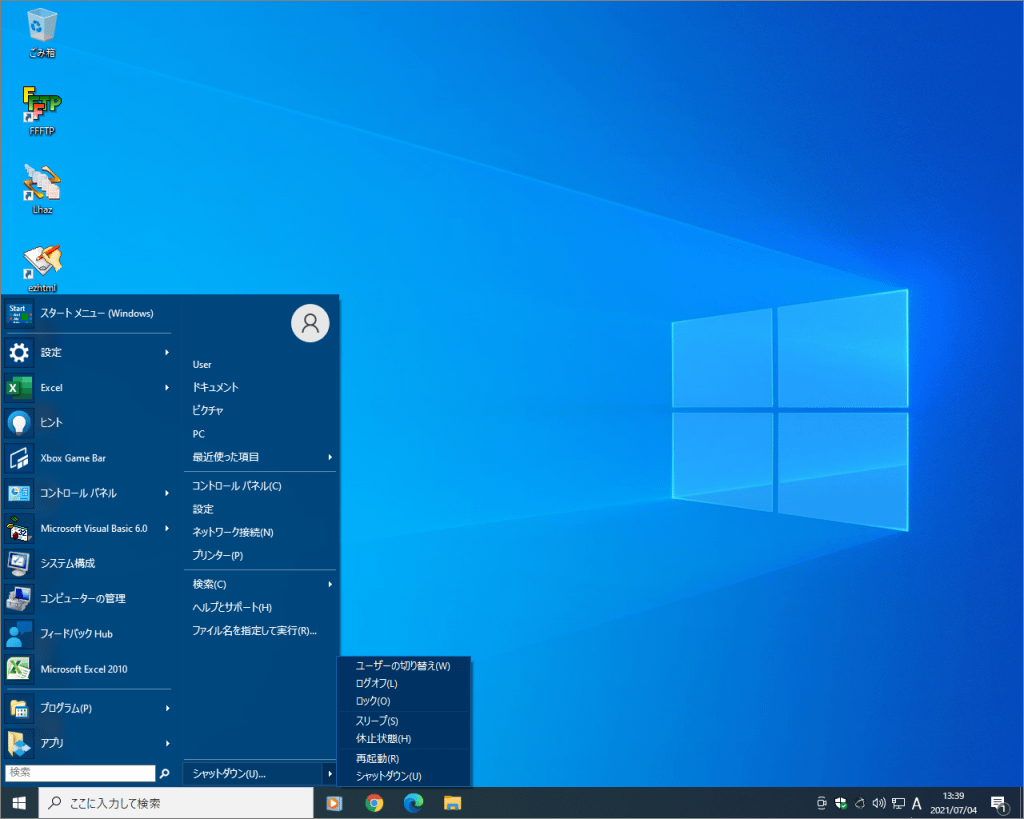Open Microsoft Edge from the taskbar
1024x819 pixels.
[x=413, y=803]
